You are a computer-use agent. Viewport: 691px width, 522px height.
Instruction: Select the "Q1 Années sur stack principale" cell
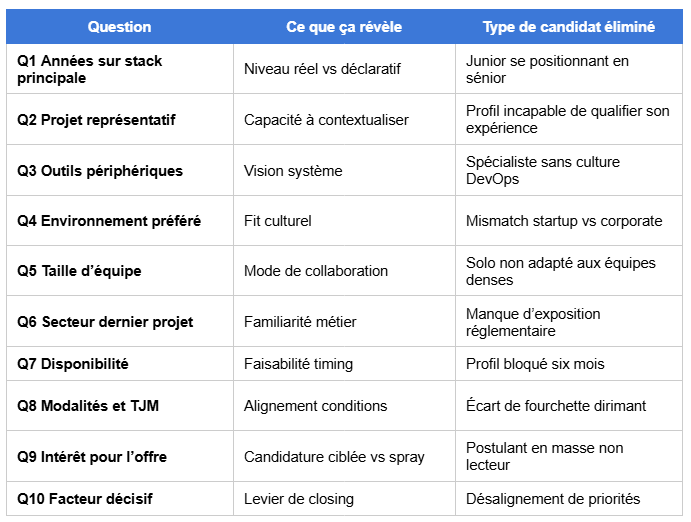pos(119,69)
